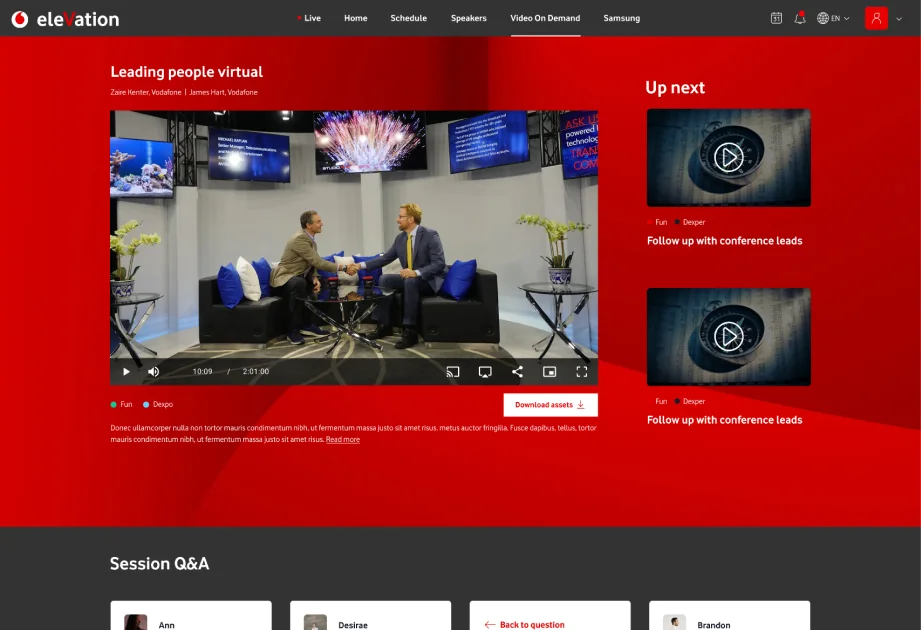
Task: Open Brandon's Q&A card
Action: coord(730,615)
